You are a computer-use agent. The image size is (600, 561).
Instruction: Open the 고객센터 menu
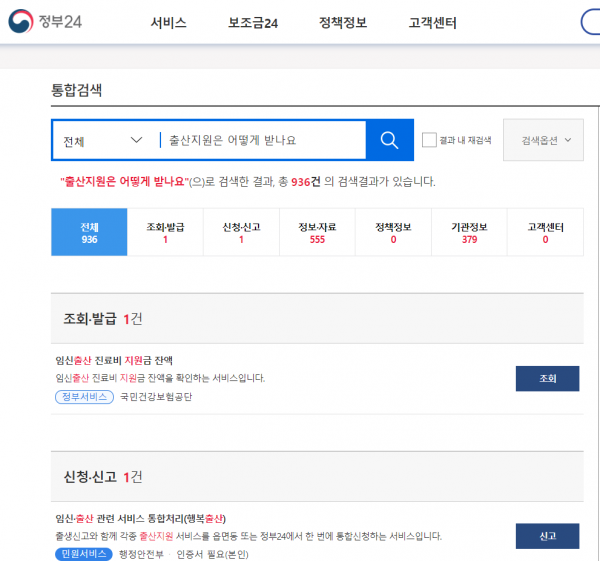coord(433,23)
